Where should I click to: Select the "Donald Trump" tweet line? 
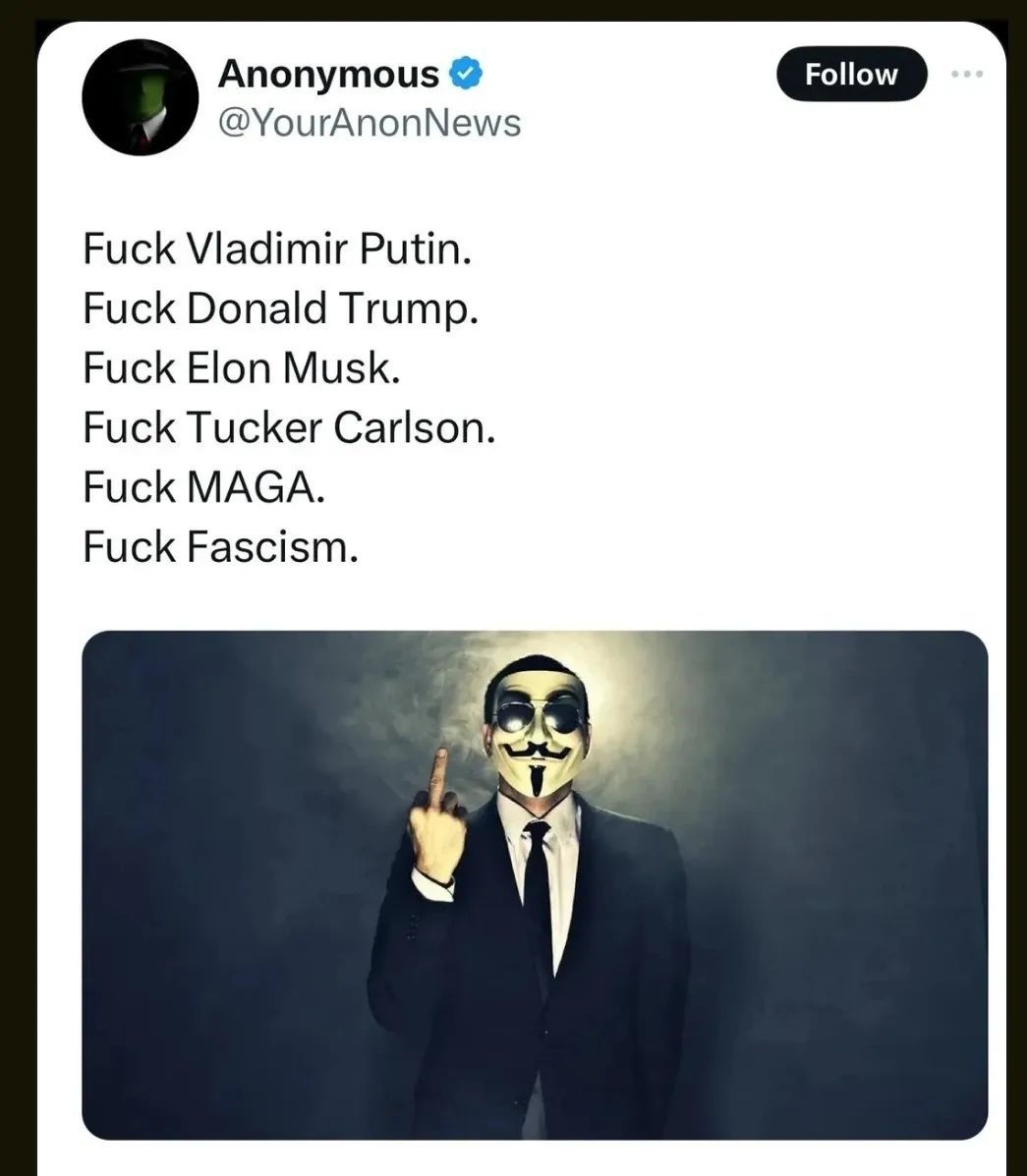[x=280, y=308]
